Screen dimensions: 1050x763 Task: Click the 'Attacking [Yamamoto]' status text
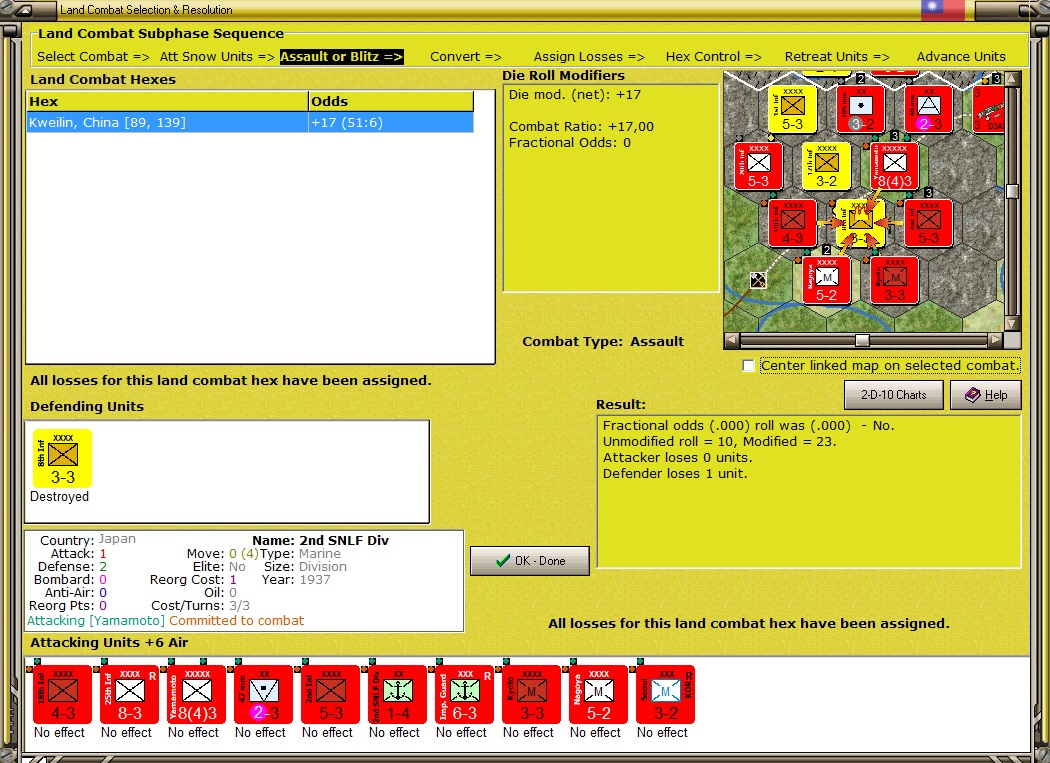(x=96, y=620)
